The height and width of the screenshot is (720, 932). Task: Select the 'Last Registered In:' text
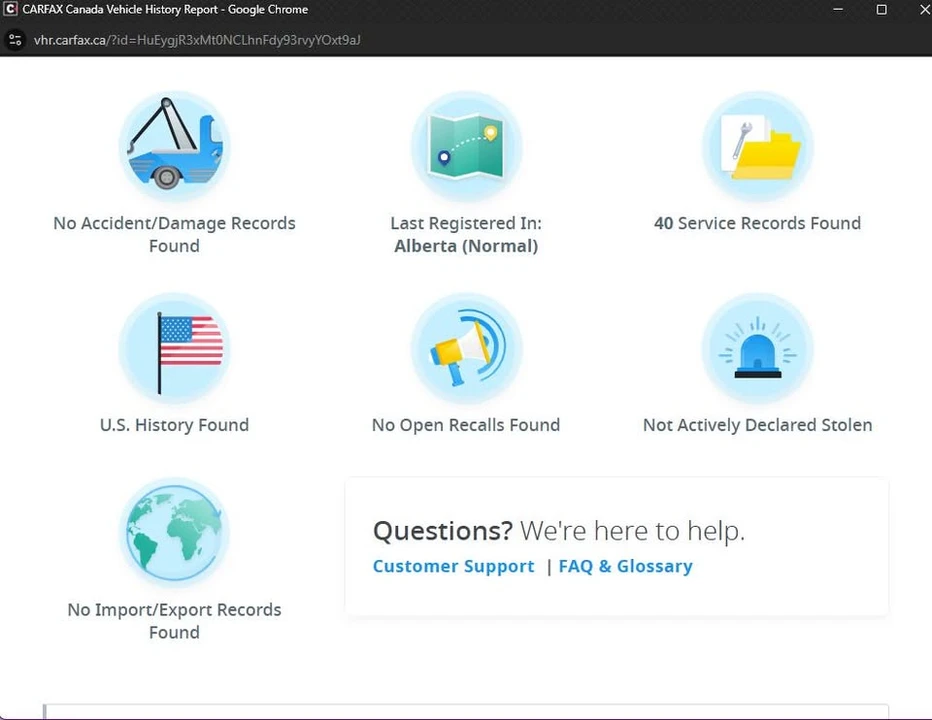tap(466, 223)
